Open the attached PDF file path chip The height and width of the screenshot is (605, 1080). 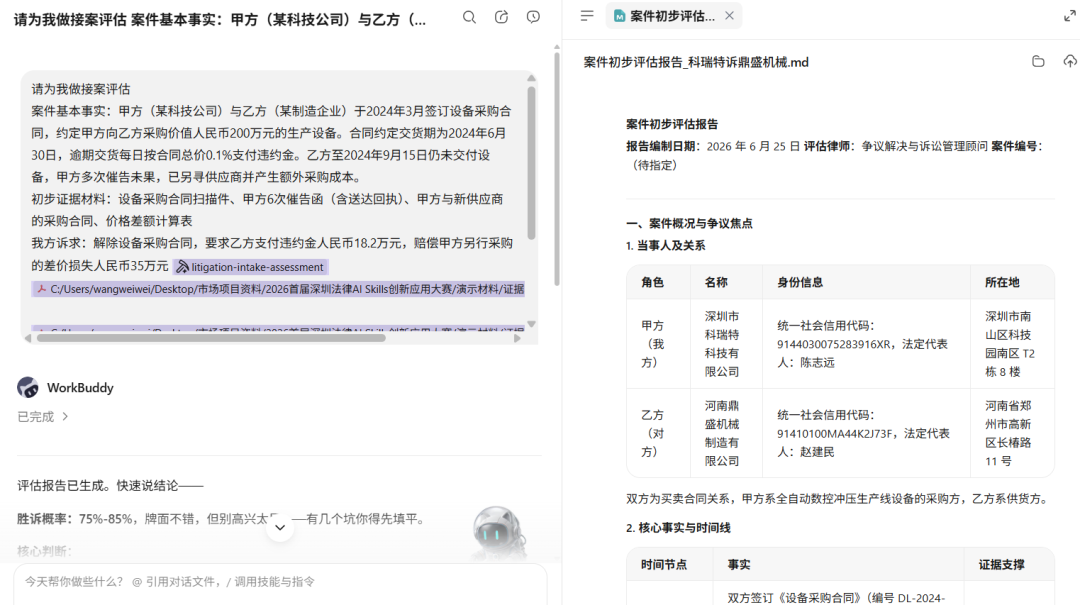(279, 289)
